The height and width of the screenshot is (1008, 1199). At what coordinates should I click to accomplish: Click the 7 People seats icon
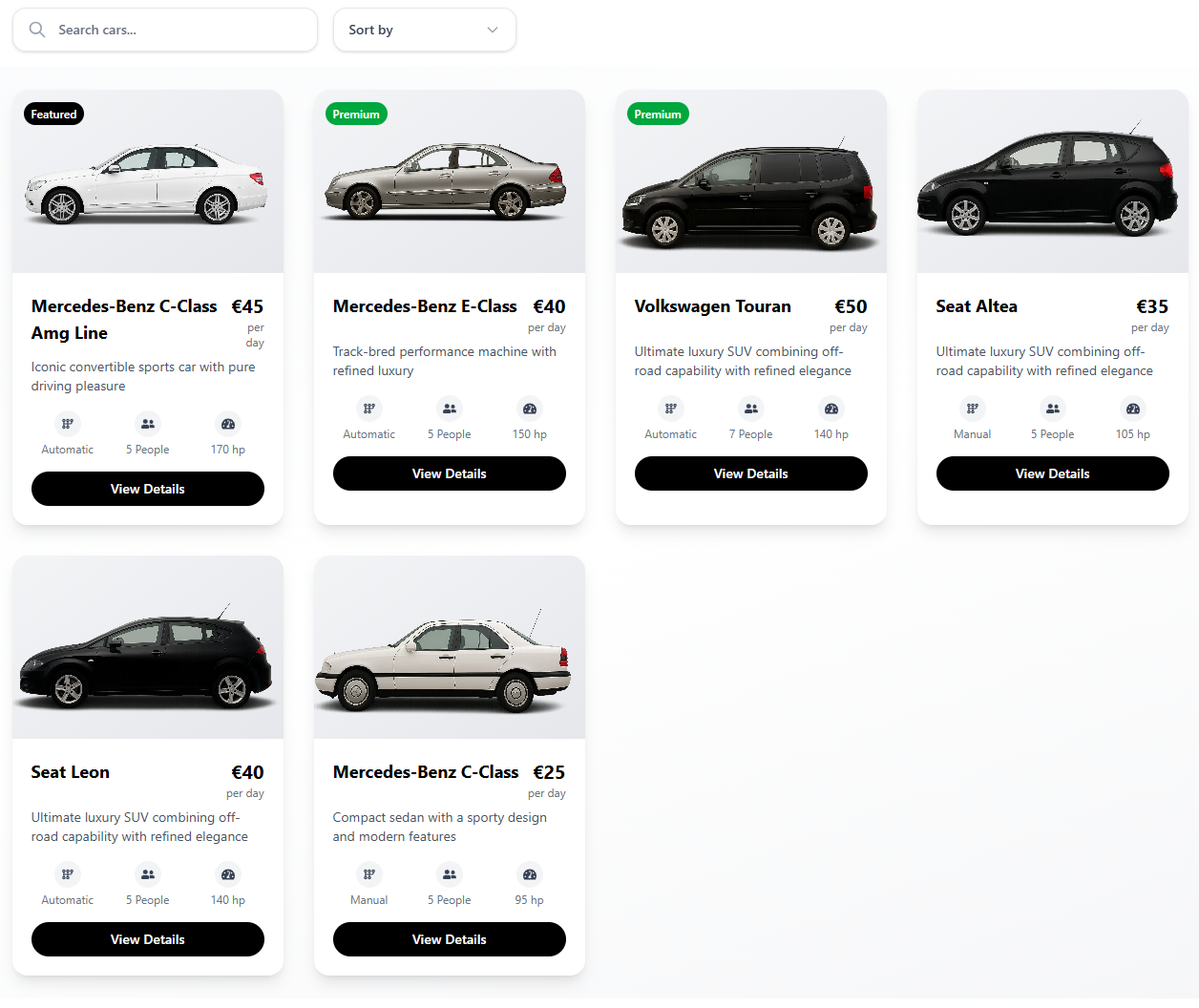(x=751, y=409)
